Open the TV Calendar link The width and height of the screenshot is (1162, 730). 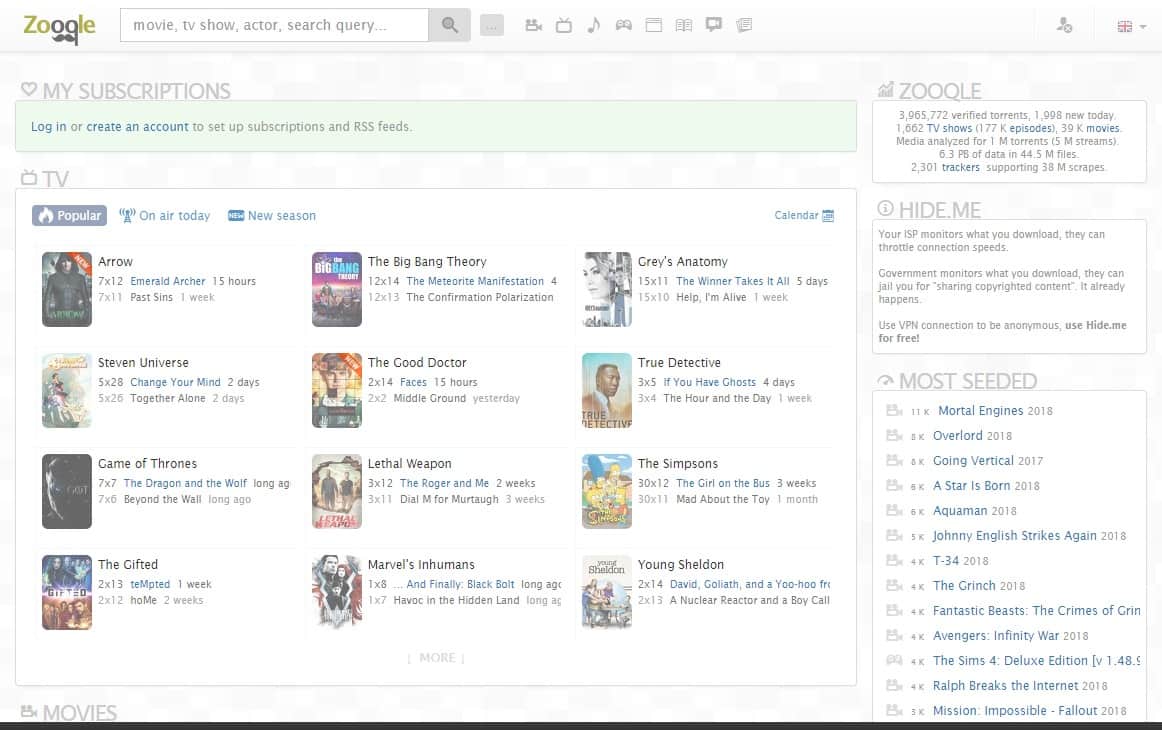tap(804, 216)
